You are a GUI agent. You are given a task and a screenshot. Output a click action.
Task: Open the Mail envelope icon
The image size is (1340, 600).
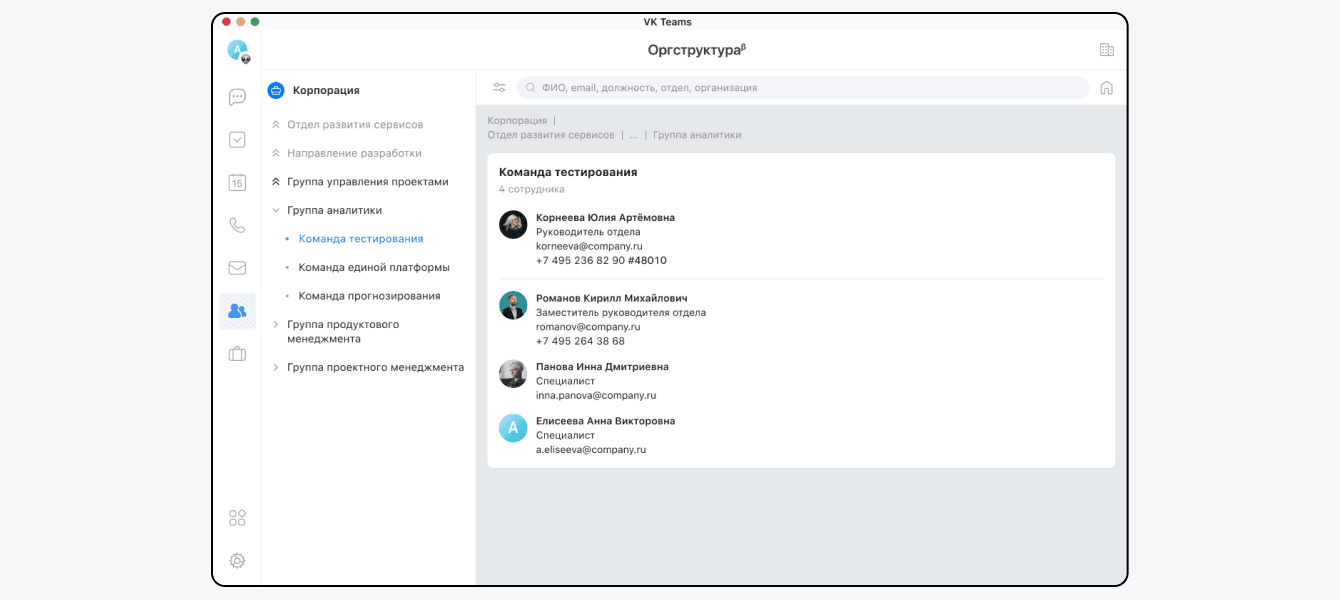(x=237, y=268)
